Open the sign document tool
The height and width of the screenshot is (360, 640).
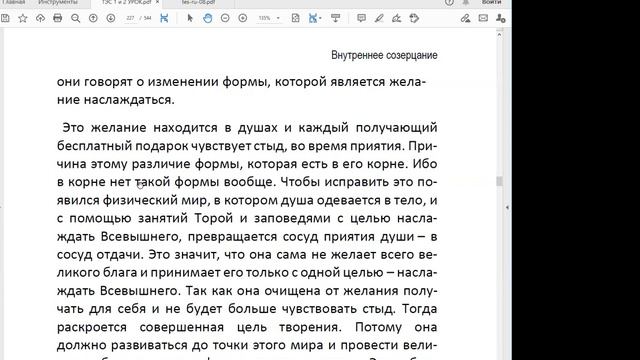(396, 18)
